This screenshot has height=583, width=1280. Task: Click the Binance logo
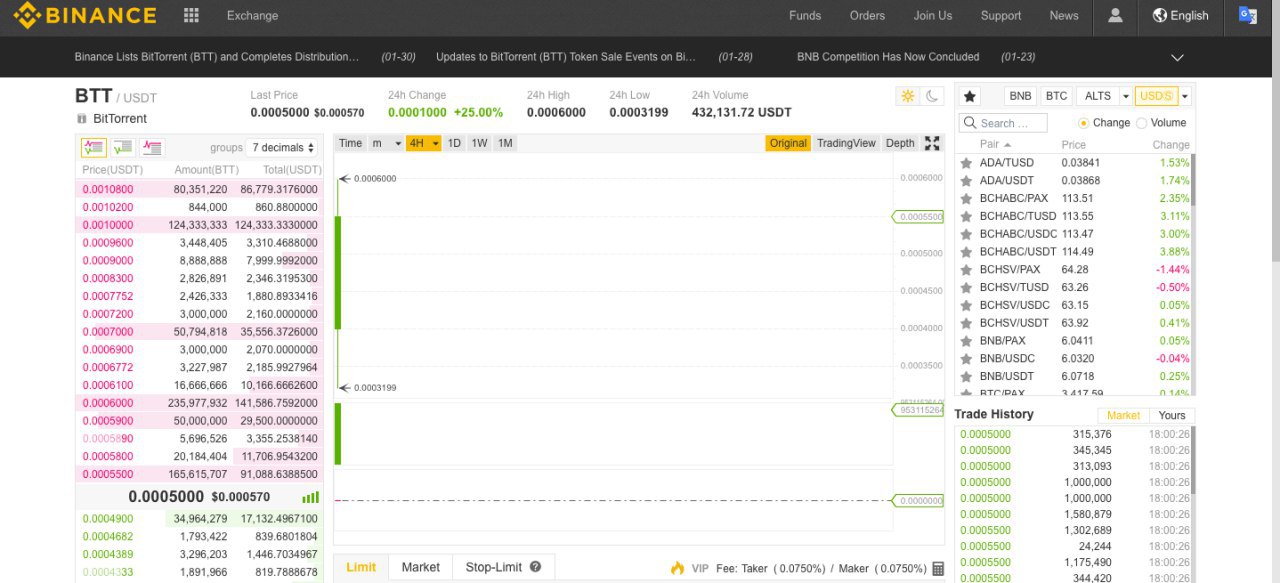point(85,15)
